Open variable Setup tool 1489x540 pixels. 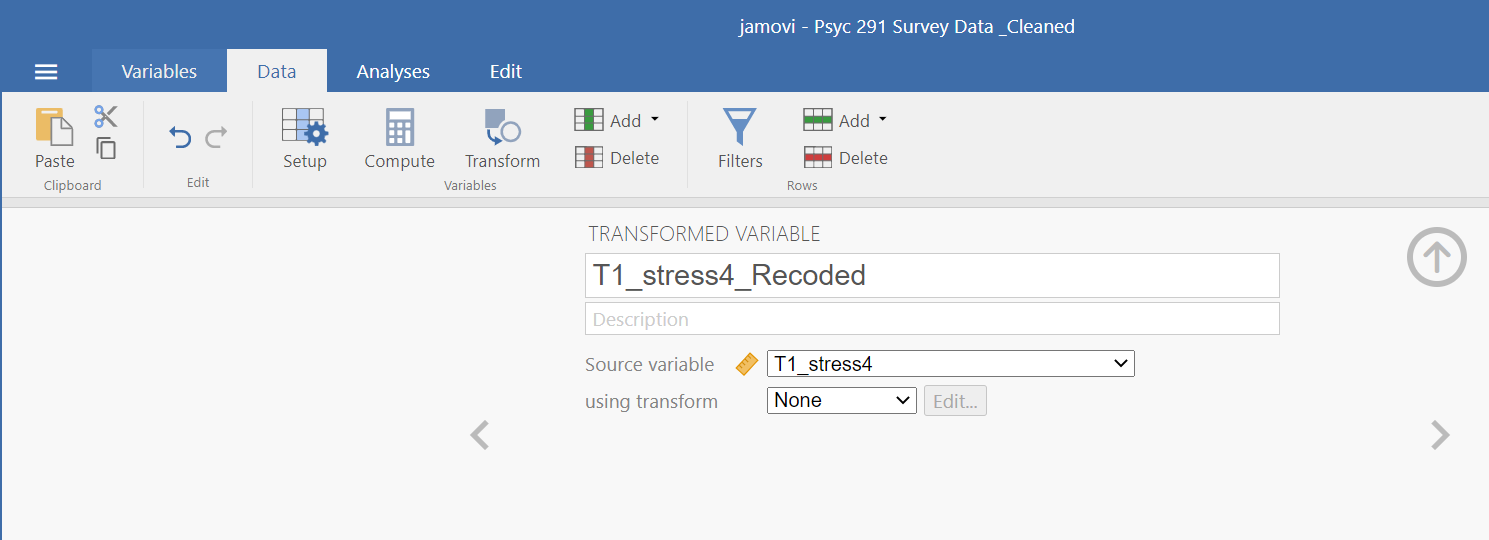(x=305, y=139)
